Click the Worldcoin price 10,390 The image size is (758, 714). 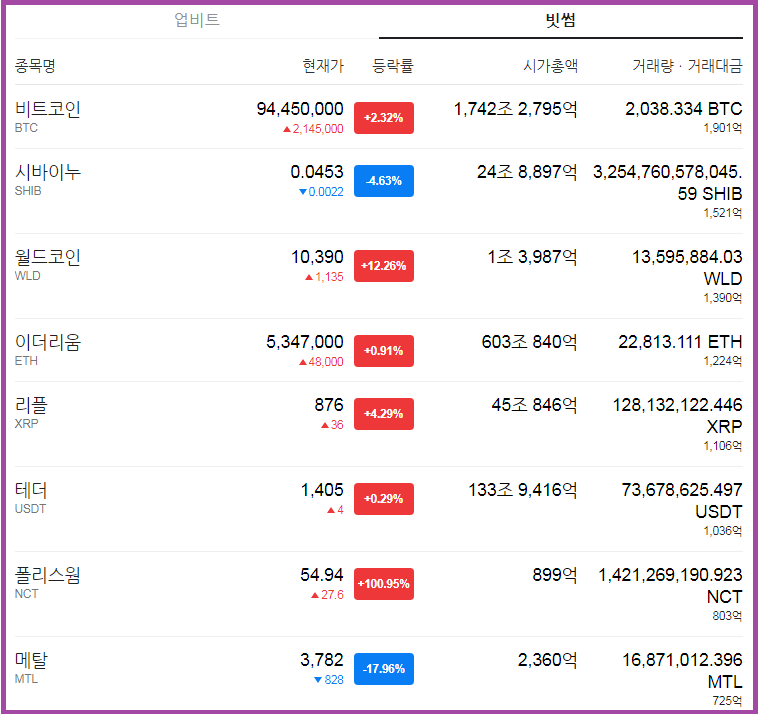point(317,257)
